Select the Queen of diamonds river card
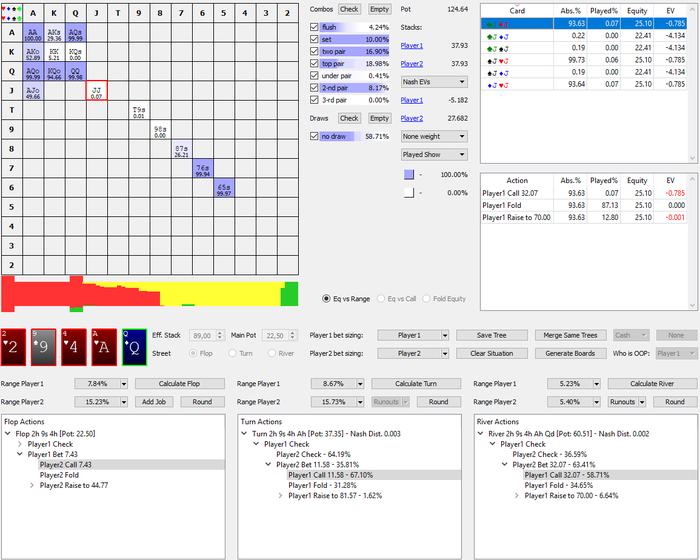 click(x=134, y=347)
